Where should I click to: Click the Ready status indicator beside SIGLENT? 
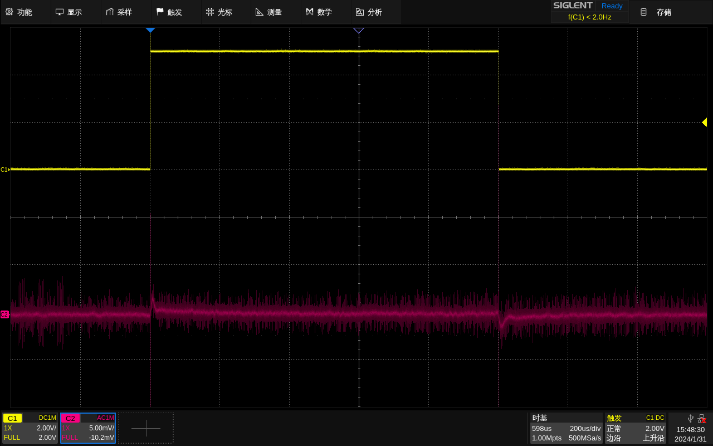tap(611, 6)
